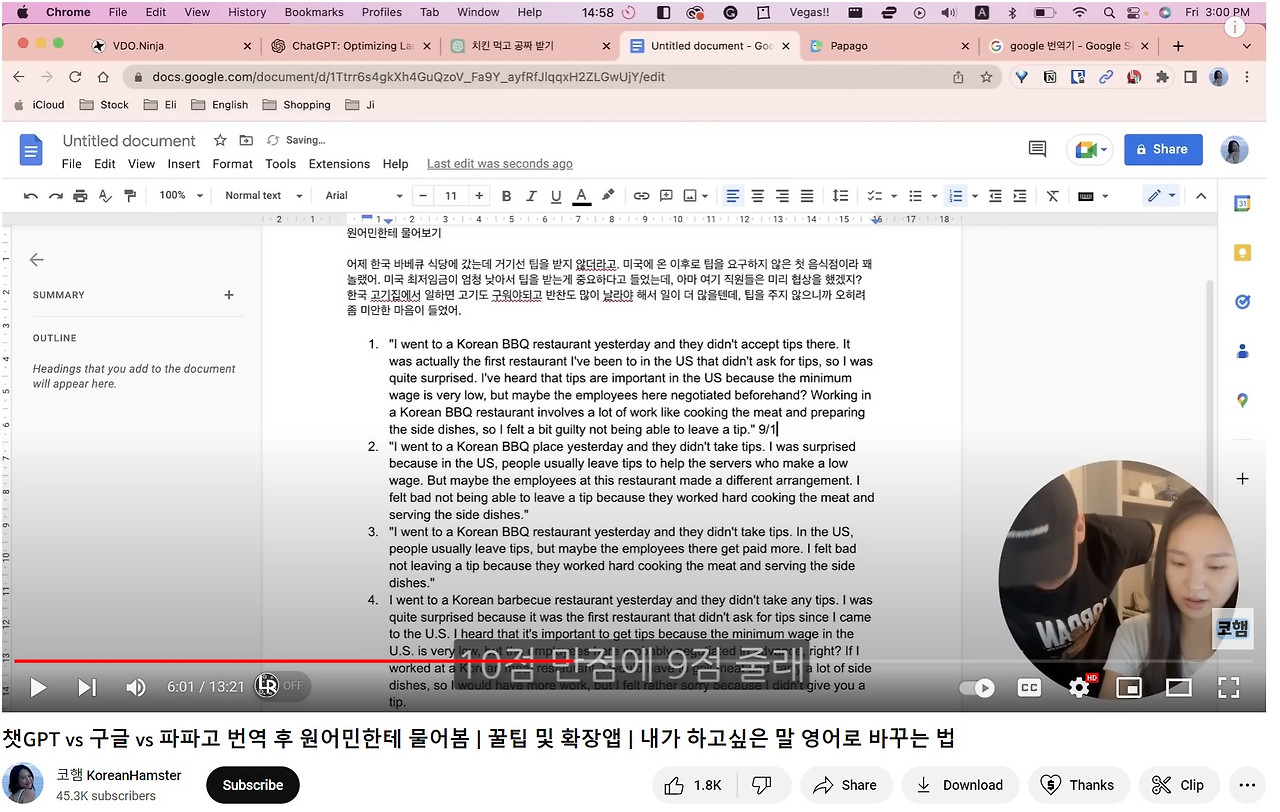Clear formatting with the toolbar icon
Image resolution: width=1280 pixels, height=812 pixels.
(1052, 196)
